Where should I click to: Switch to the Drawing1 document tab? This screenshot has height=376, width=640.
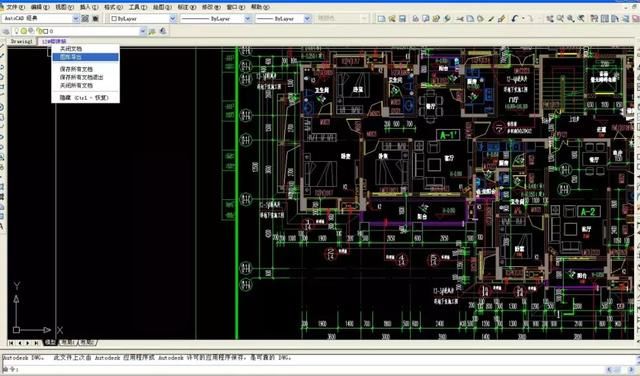tap(21, 41)
